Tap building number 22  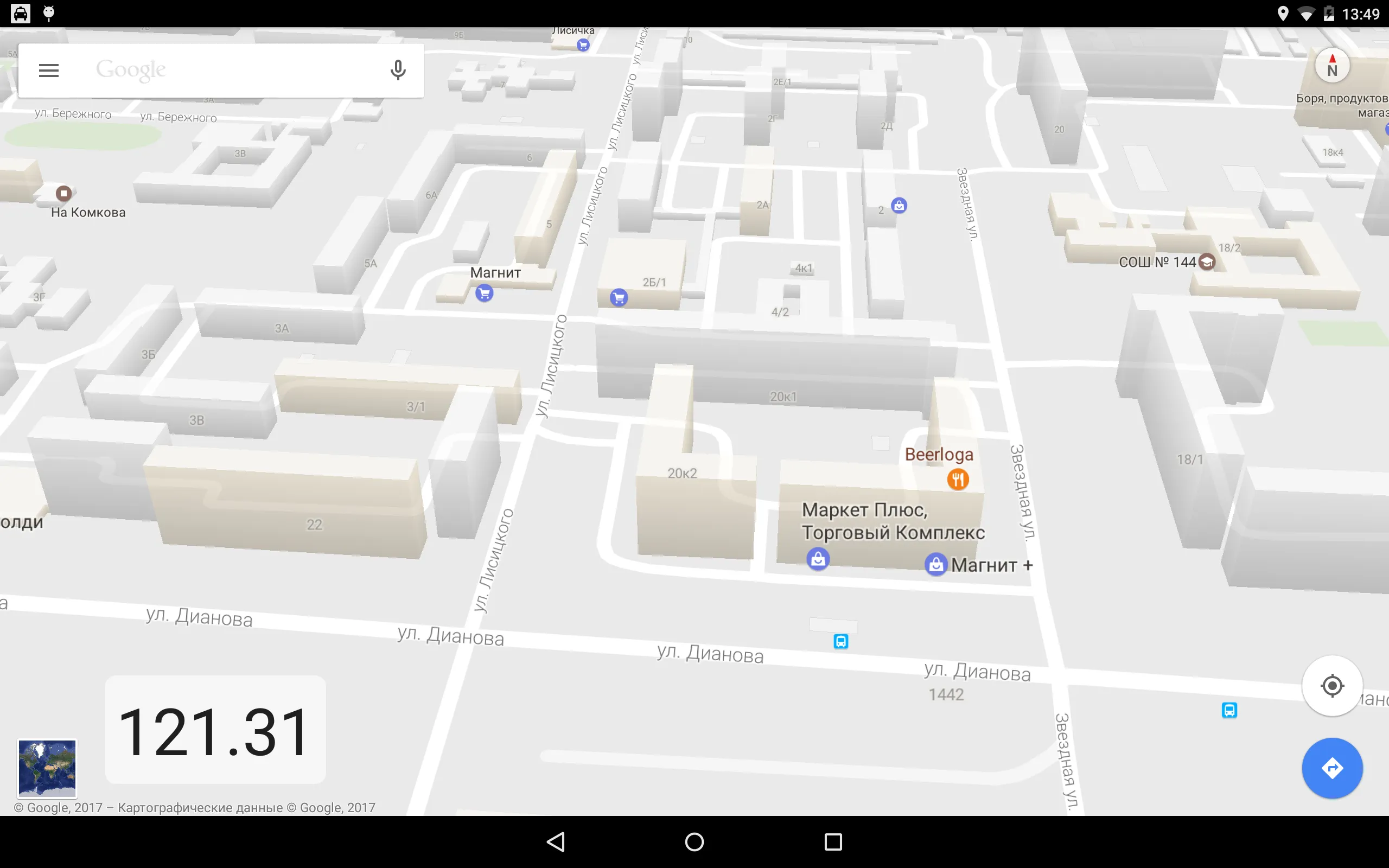click(x=315, y=525)
